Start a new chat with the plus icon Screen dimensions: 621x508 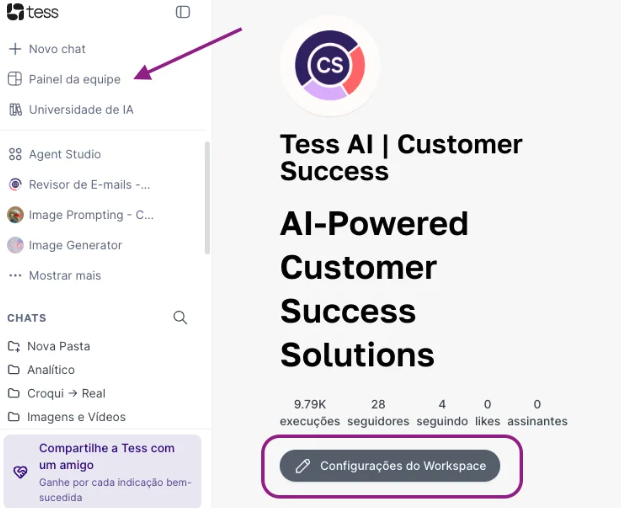pyautogui.click(x=15, y=49)
